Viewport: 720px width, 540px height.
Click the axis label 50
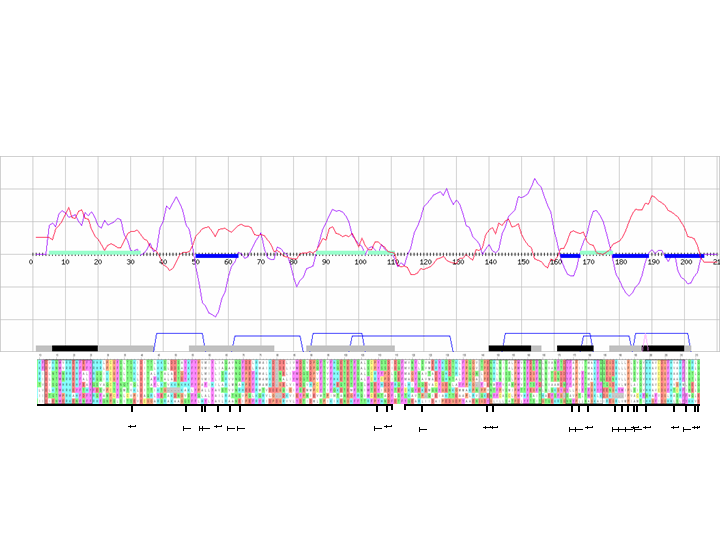(x=196, y=262)
